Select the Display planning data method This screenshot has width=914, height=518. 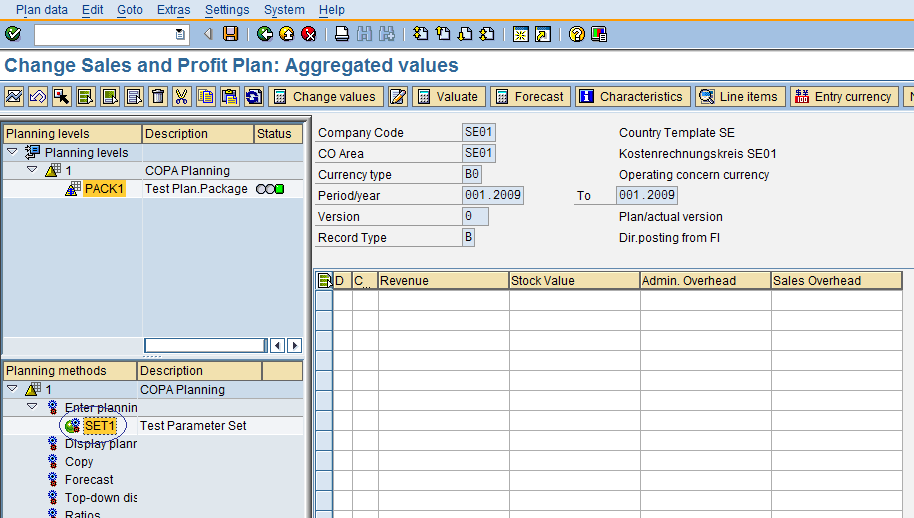[101, 443]
